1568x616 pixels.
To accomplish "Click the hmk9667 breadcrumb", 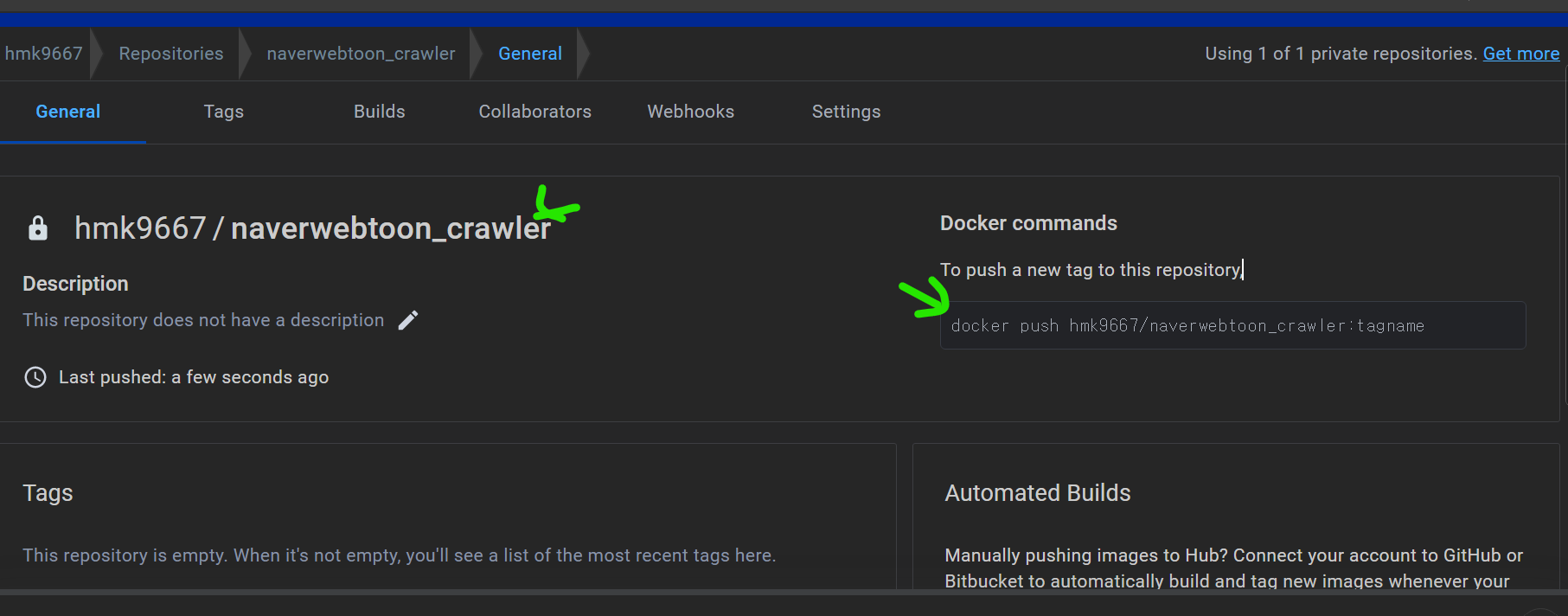I will coord(44,54).
